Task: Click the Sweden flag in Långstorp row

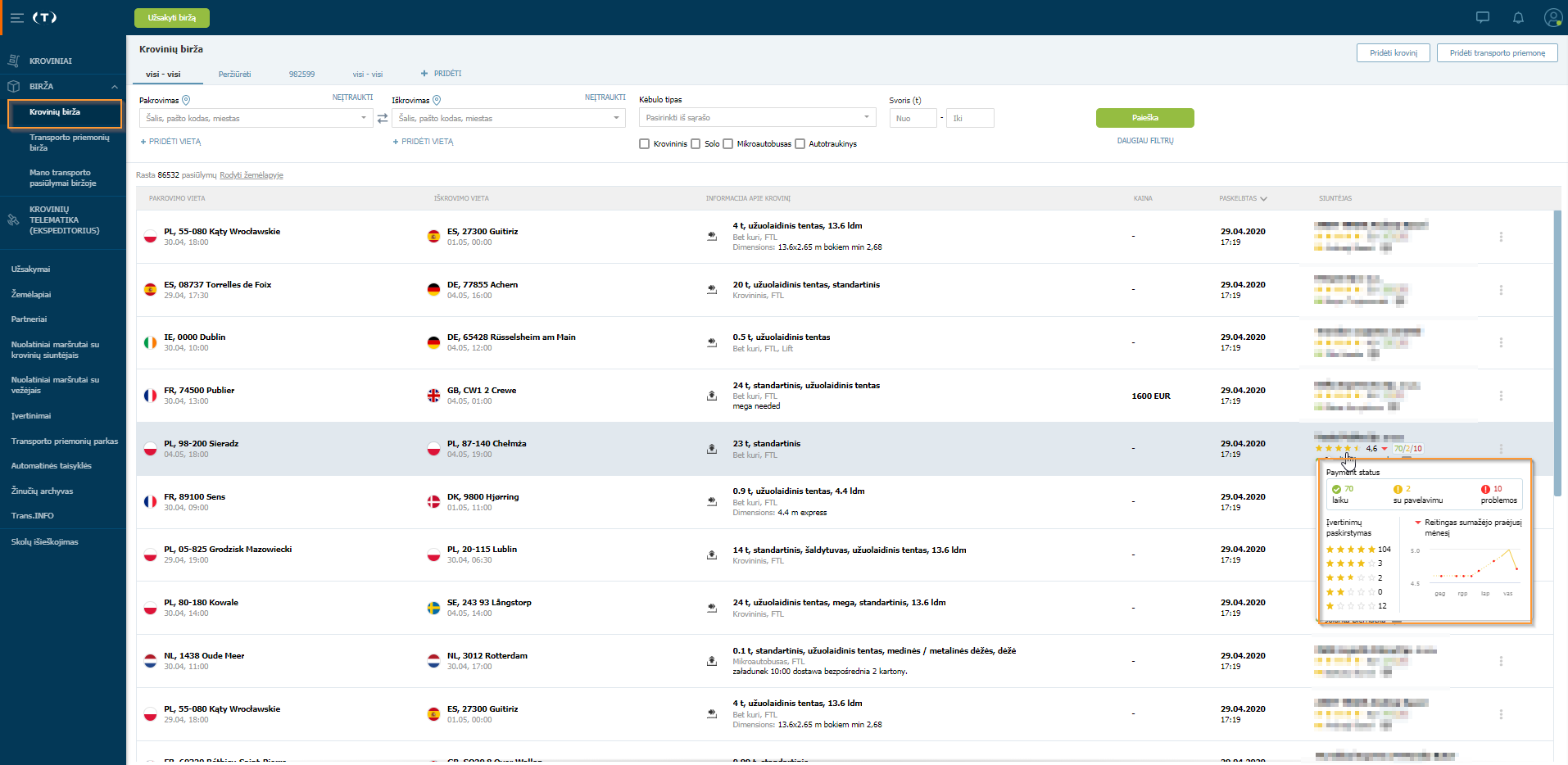Action: pos(433,608)
